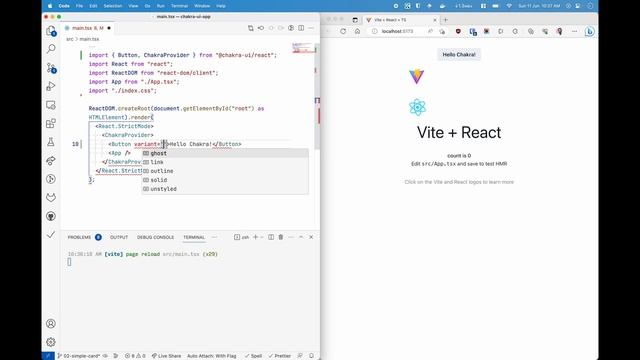Open the Live Share arrow icon in the activity bar

point(51,160)
